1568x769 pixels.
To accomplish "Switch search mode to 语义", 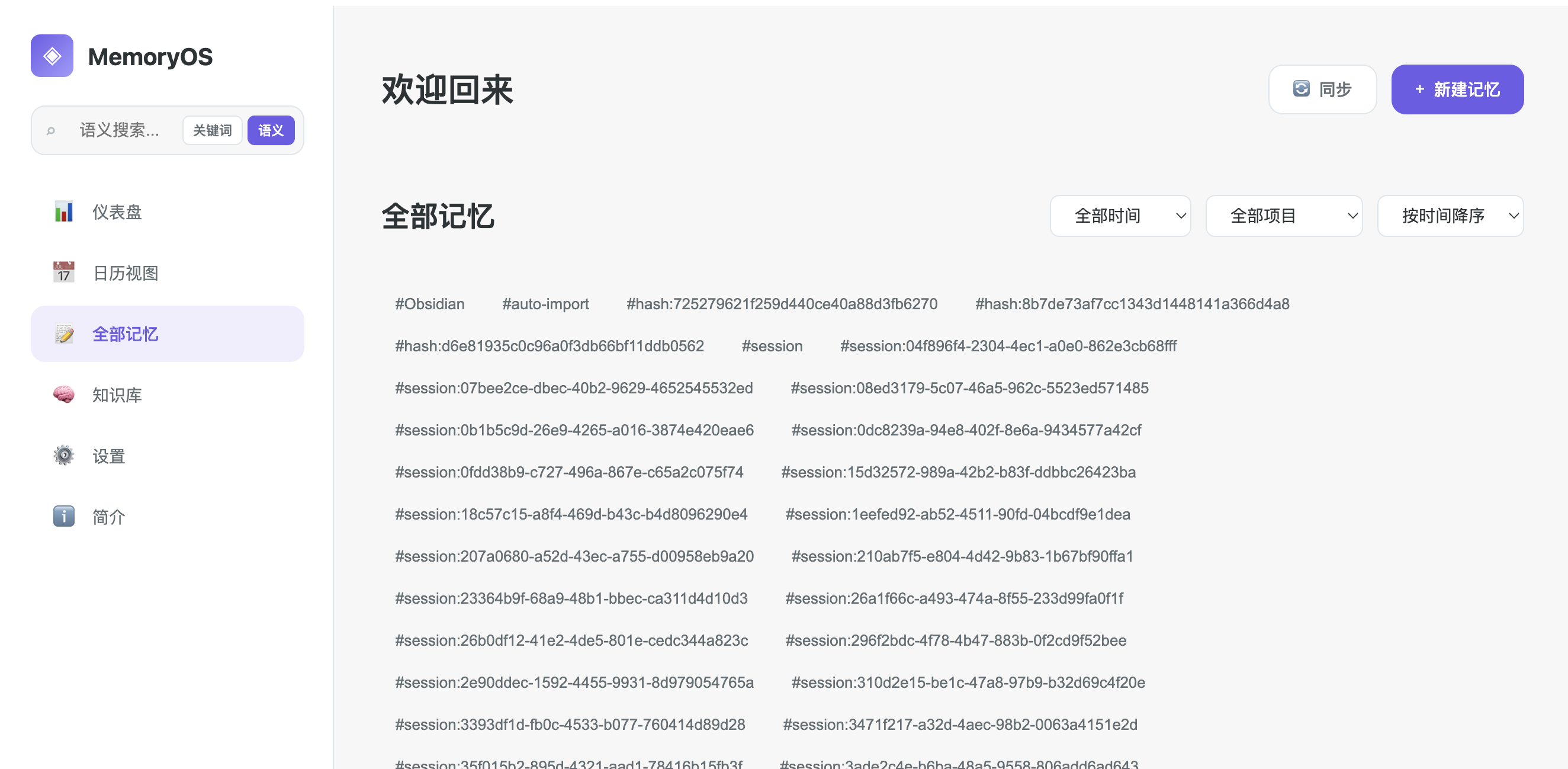I will pyautogui.click(x=271, y=130).
